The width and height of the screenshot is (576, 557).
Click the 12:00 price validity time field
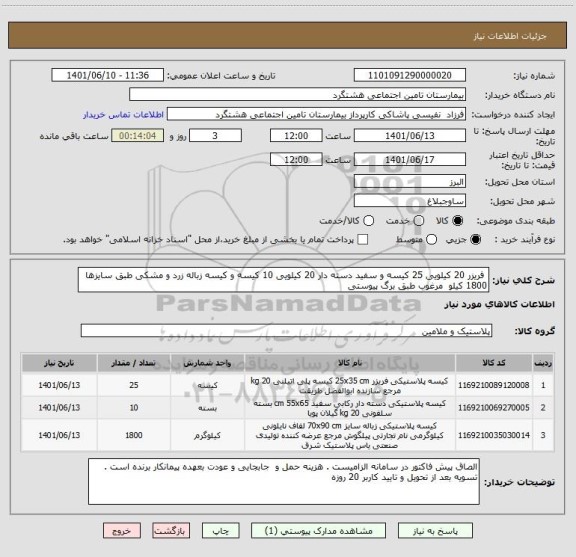(x=296, y=159)
